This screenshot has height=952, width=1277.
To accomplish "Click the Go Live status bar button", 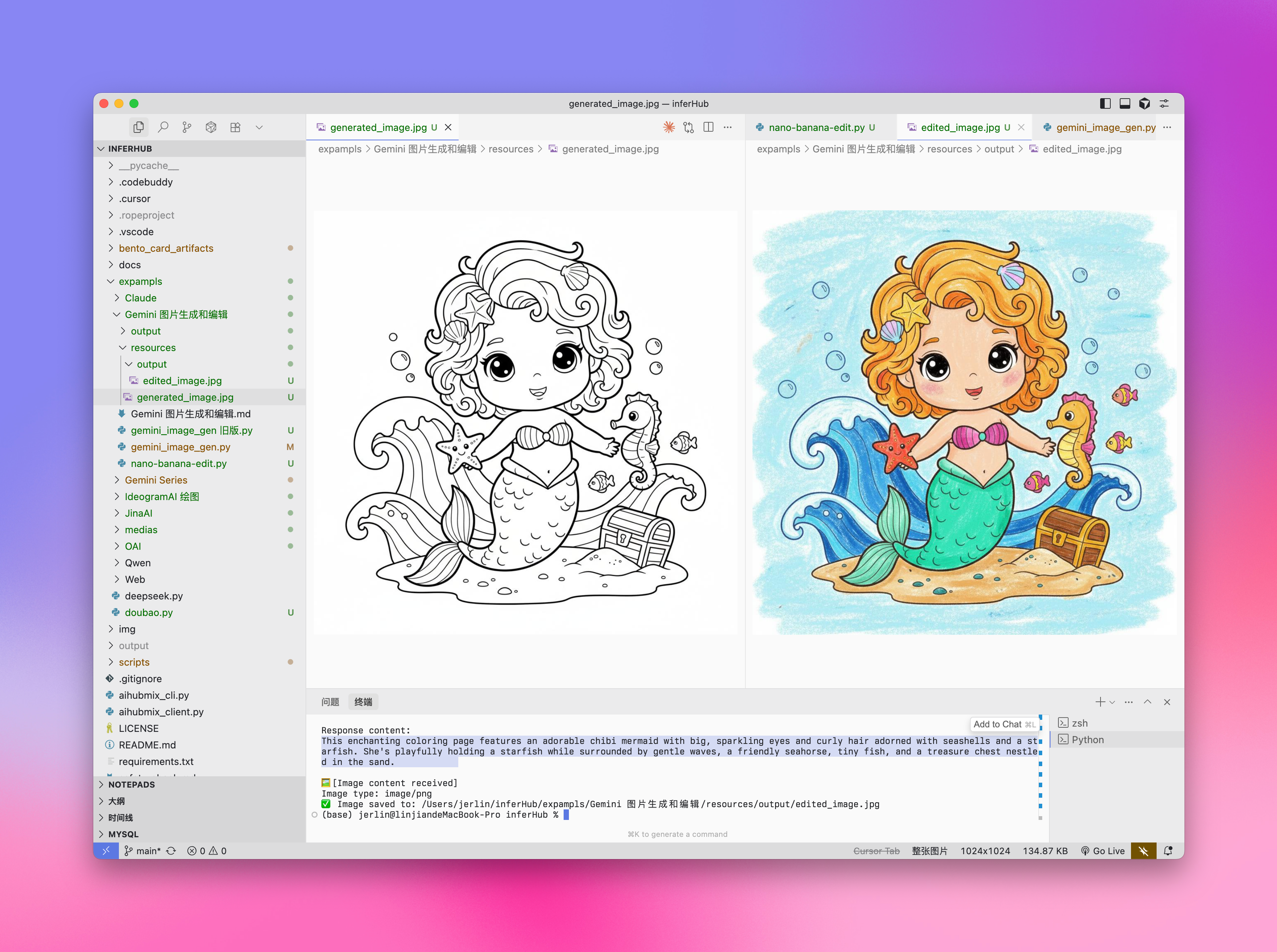I will pyautogui.click(x=1102, y=850).
